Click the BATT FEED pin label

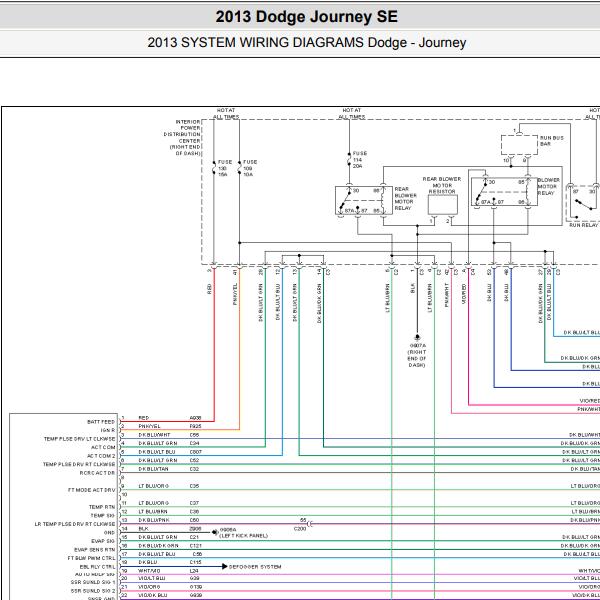[101, 422]
